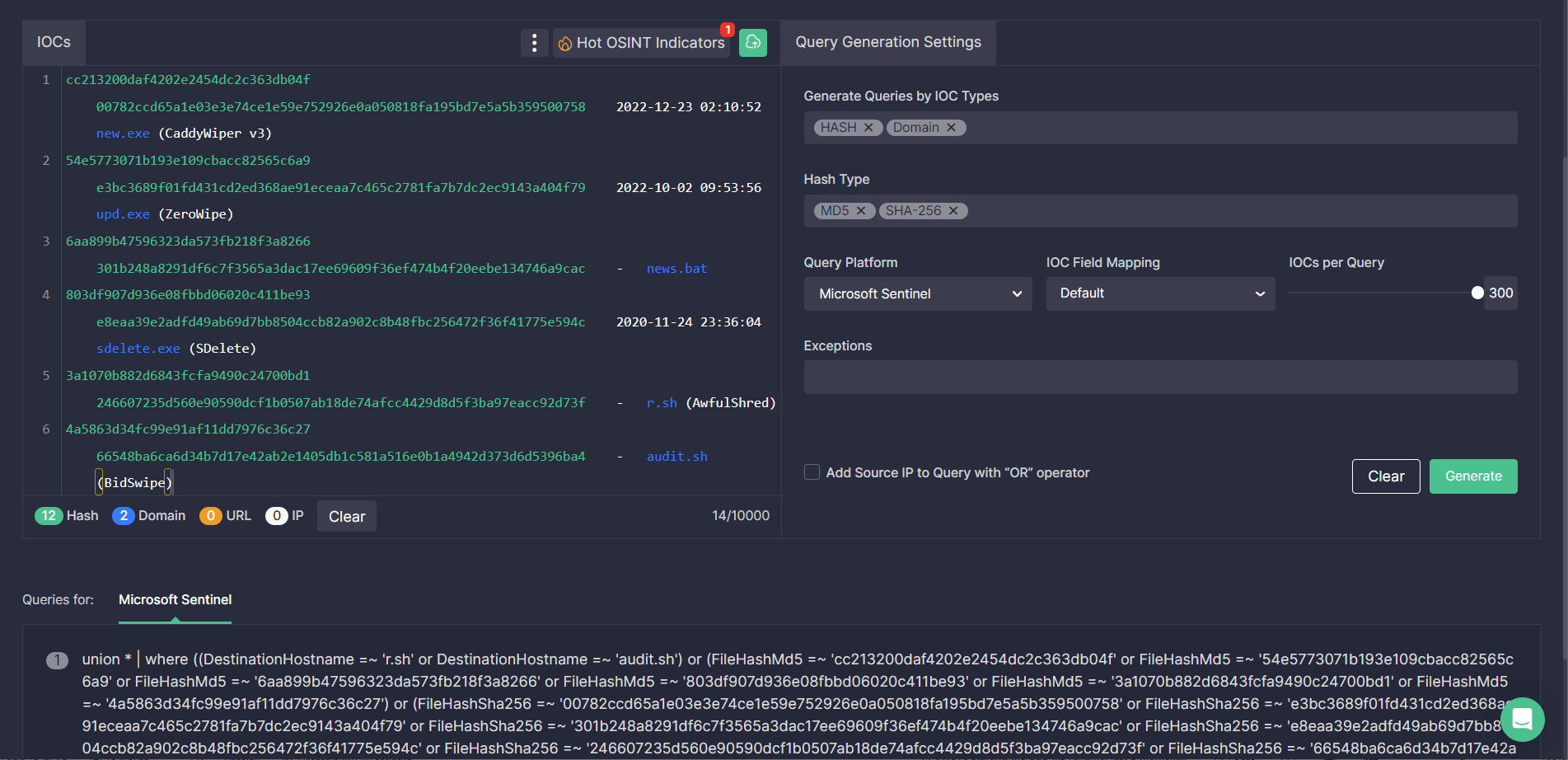This screenshot has height=760, width=1568.
Task: Click the news.bat file name
Action: (x=676, y=269)
